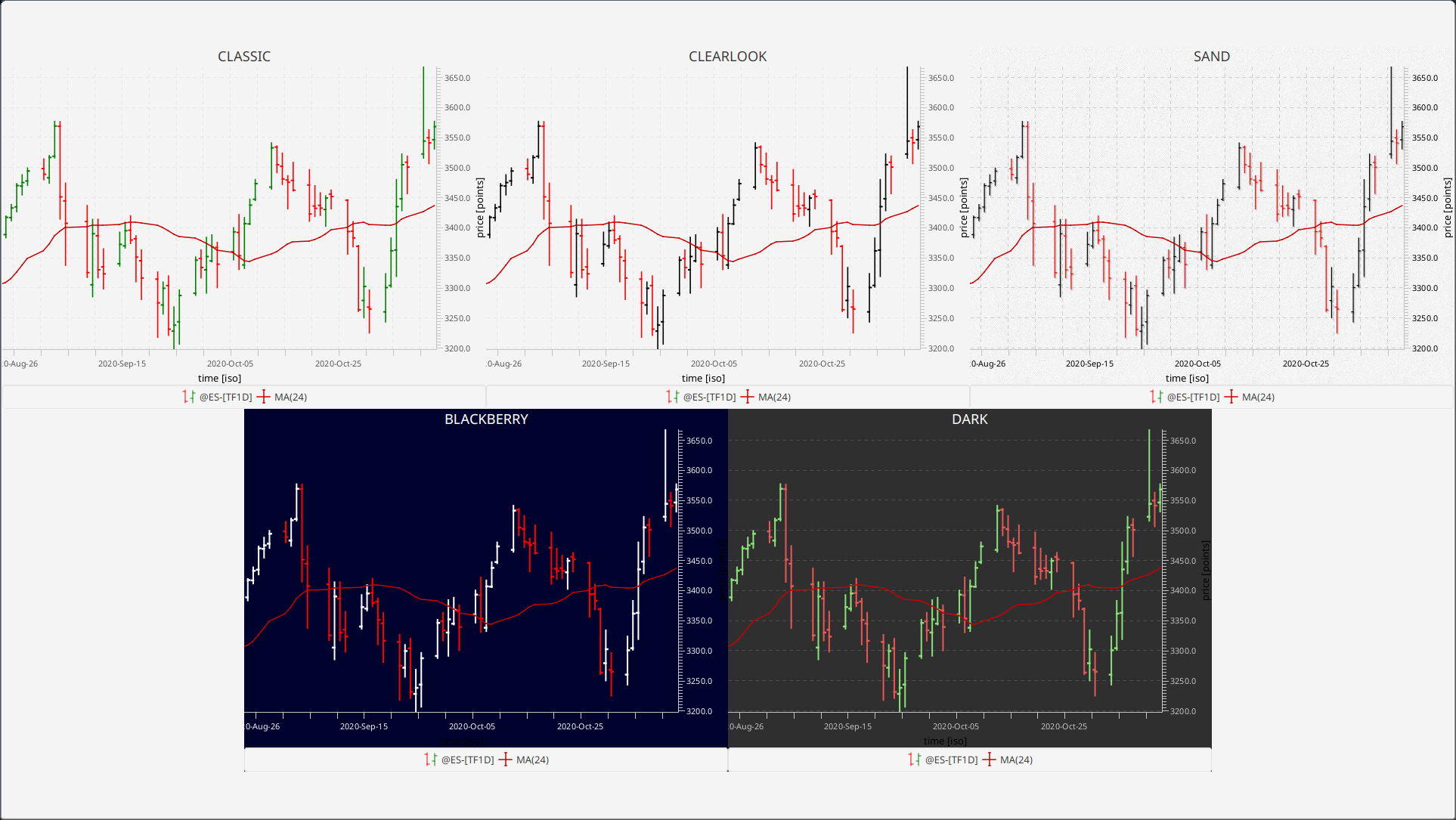Click candlestick legend icon in CLEARLOOK chart
Screen dimensions: 1456x820
[x=672, y=397]
